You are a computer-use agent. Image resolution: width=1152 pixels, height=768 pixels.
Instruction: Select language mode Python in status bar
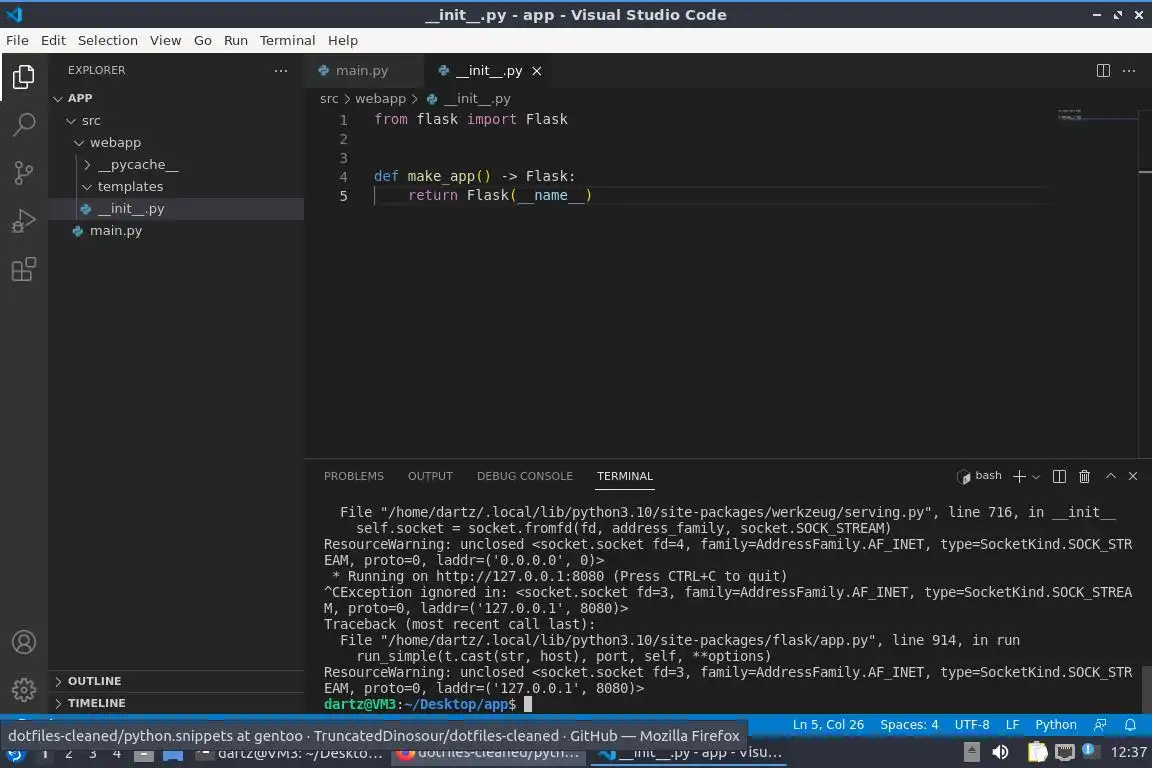tap(1056, 725)
